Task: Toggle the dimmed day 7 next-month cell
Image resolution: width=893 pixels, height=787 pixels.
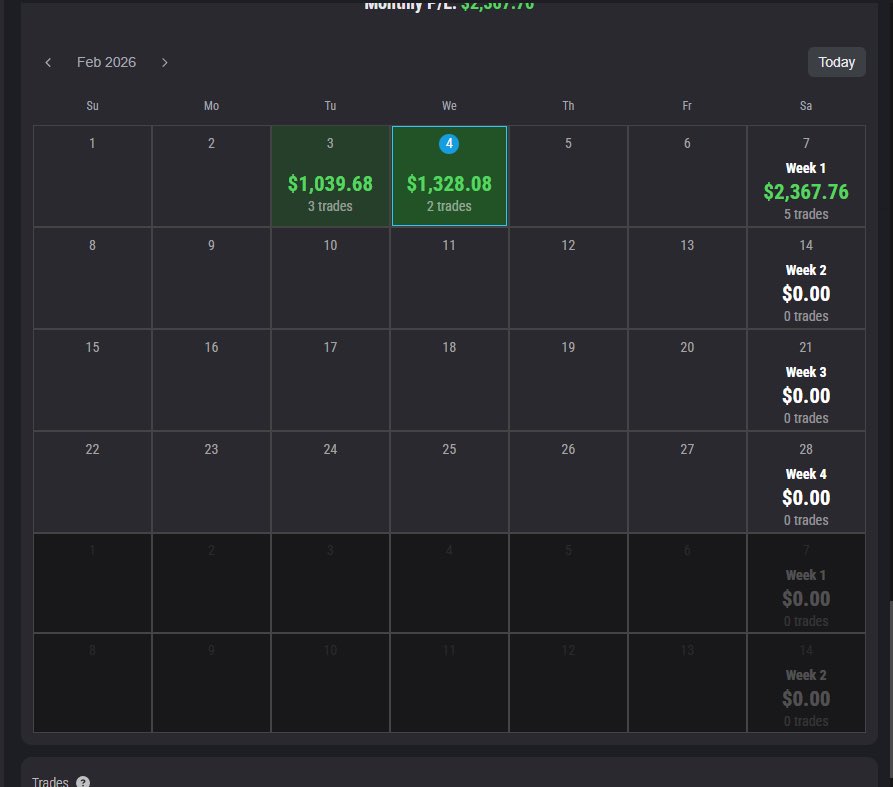Action: point(806,583)
